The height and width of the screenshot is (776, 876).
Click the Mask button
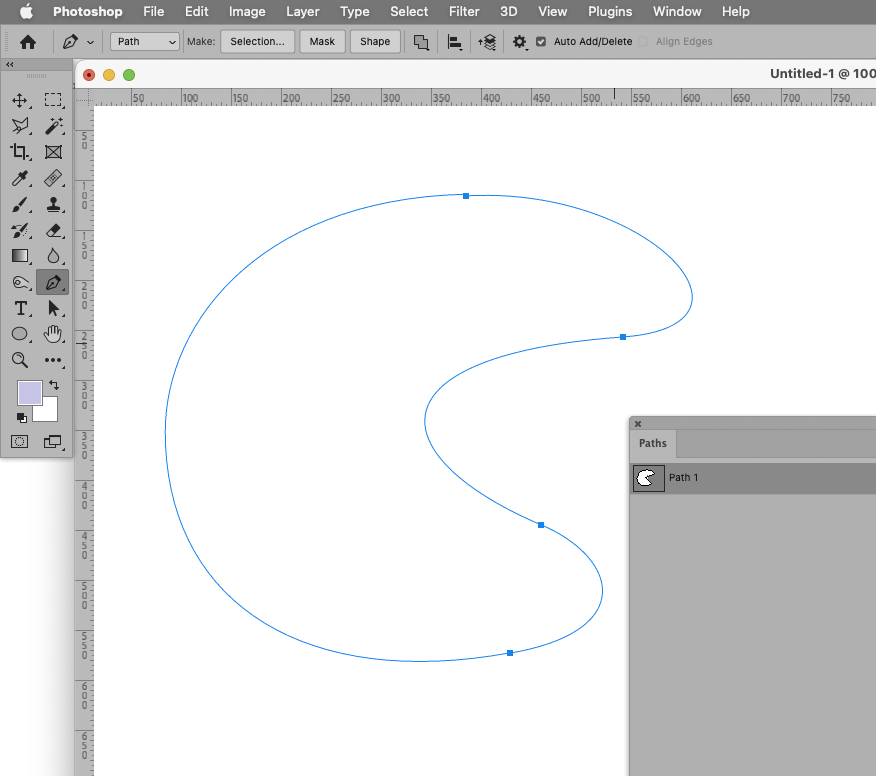[321, 41]
